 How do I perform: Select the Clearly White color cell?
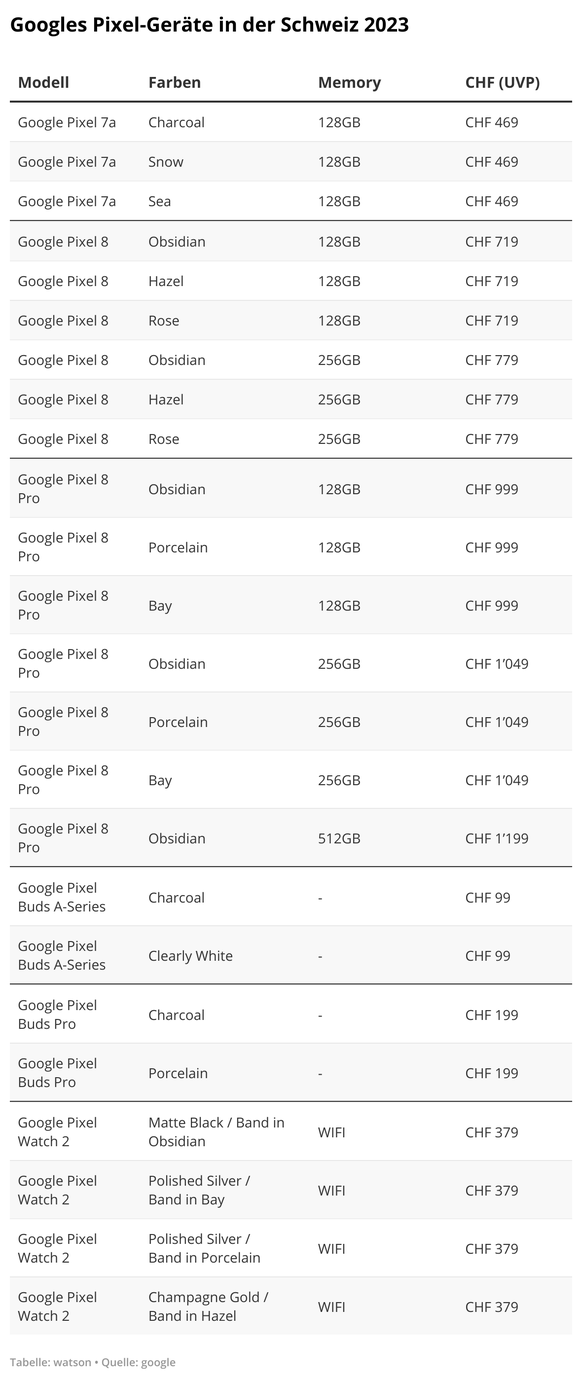pyautogui.click(x=190, y=956)
